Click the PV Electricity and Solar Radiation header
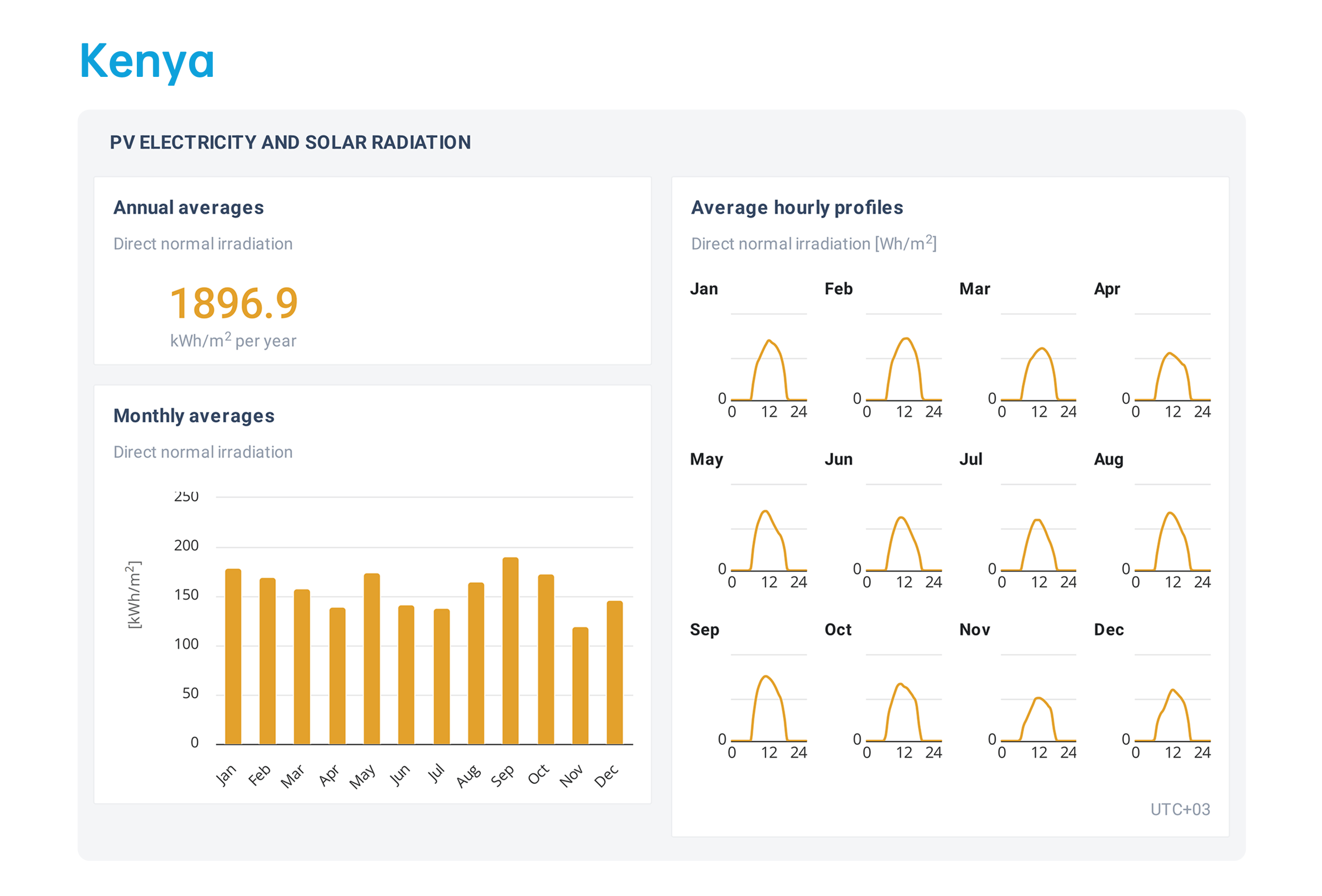Viewport: 1322px width, 896px height. coord(290,142)
